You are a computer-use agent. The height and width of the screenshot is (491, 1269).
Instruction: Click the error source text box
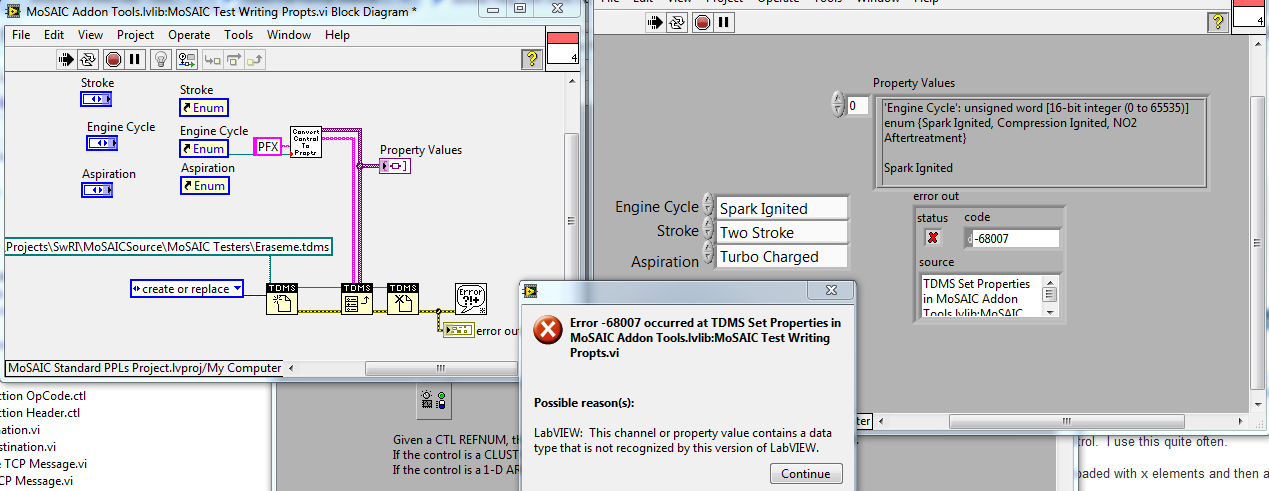(981, 298)
